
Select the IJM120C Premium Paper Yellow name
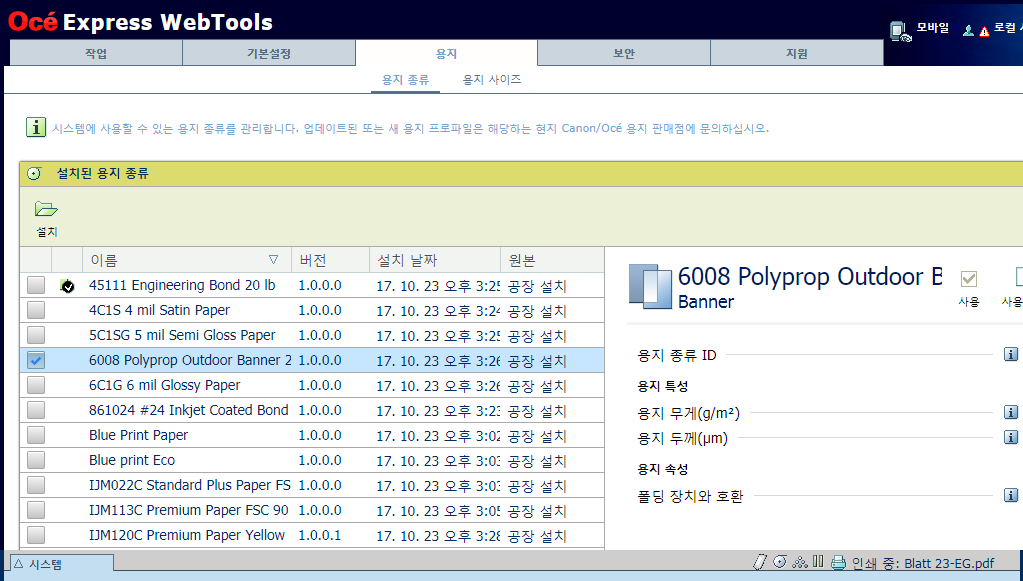pos(187,535)
